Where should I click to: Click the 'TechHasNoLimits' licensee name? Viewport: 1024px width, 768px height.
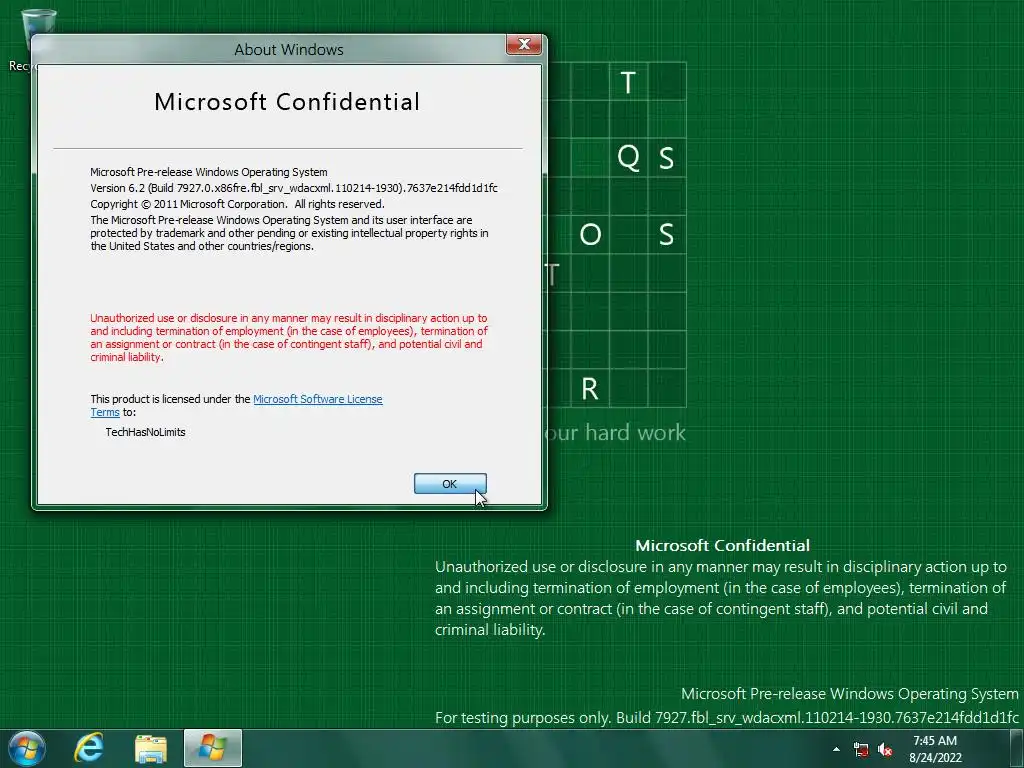(146, 432)
